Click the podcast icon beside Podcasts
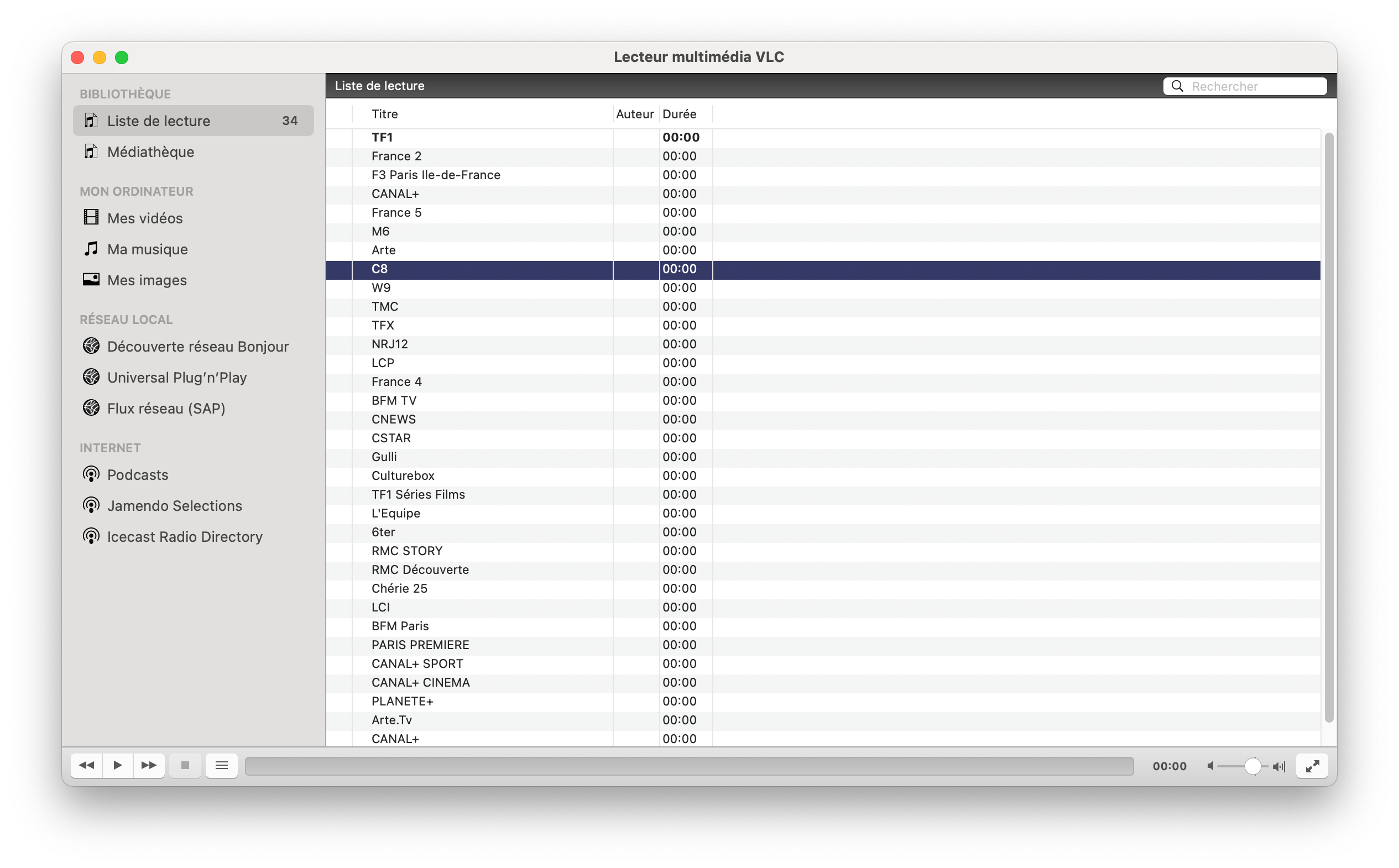1399x868 pixels. click(x=91, y=475)
